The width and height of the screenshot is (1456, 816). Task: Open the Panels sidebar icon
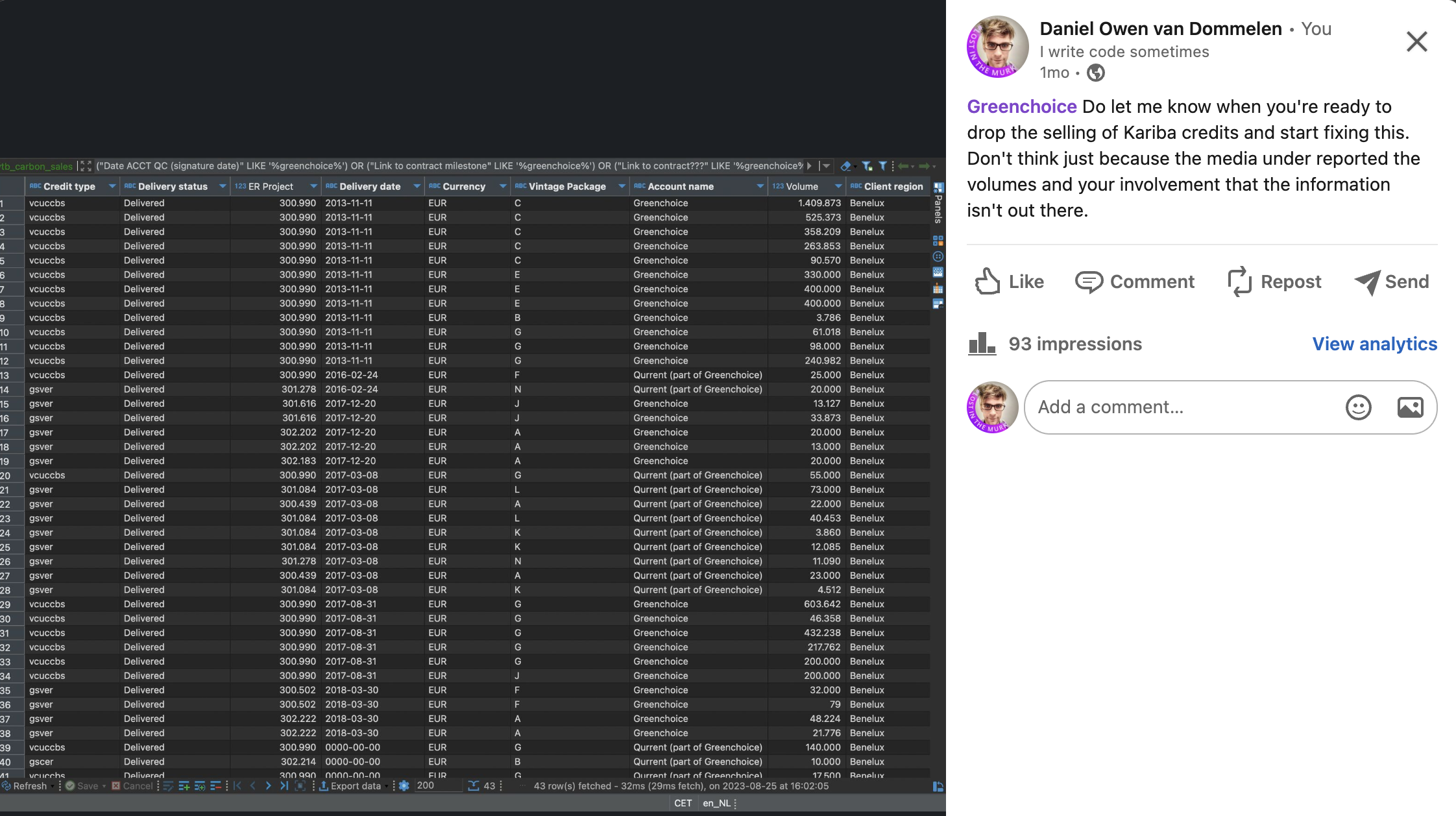pos(938,188)
